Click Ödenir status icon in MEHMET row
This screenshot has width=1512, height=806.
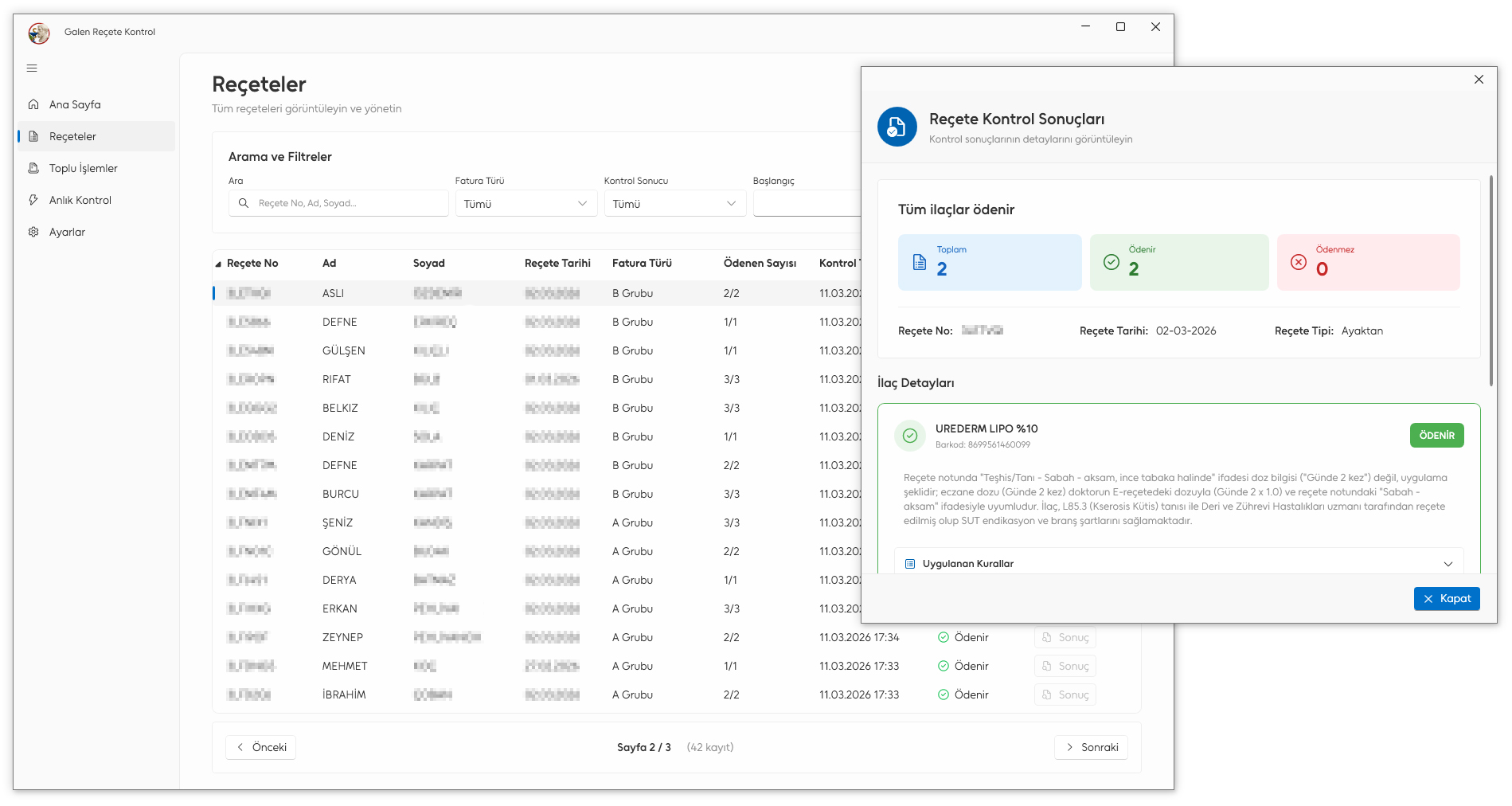944,666
